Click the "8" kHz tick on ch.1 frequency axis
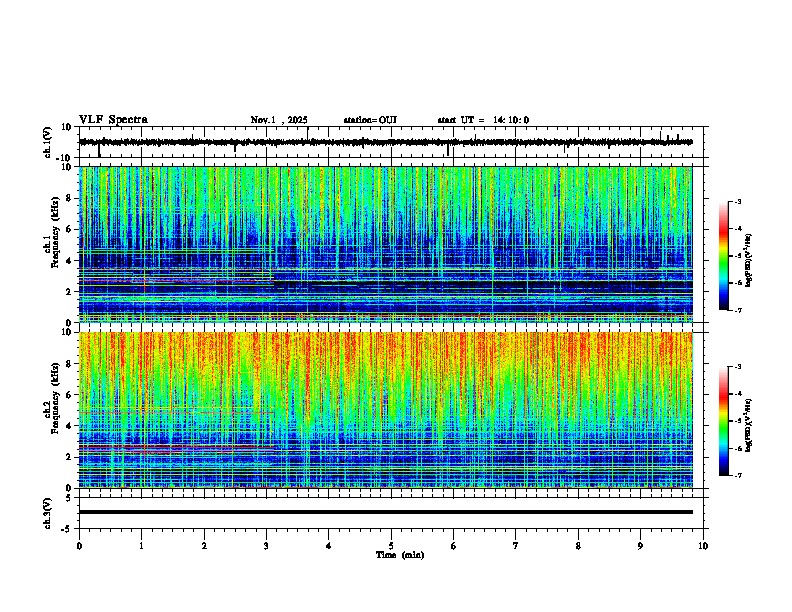This screenshot has height=612, width=792. (x=69, y=198)
